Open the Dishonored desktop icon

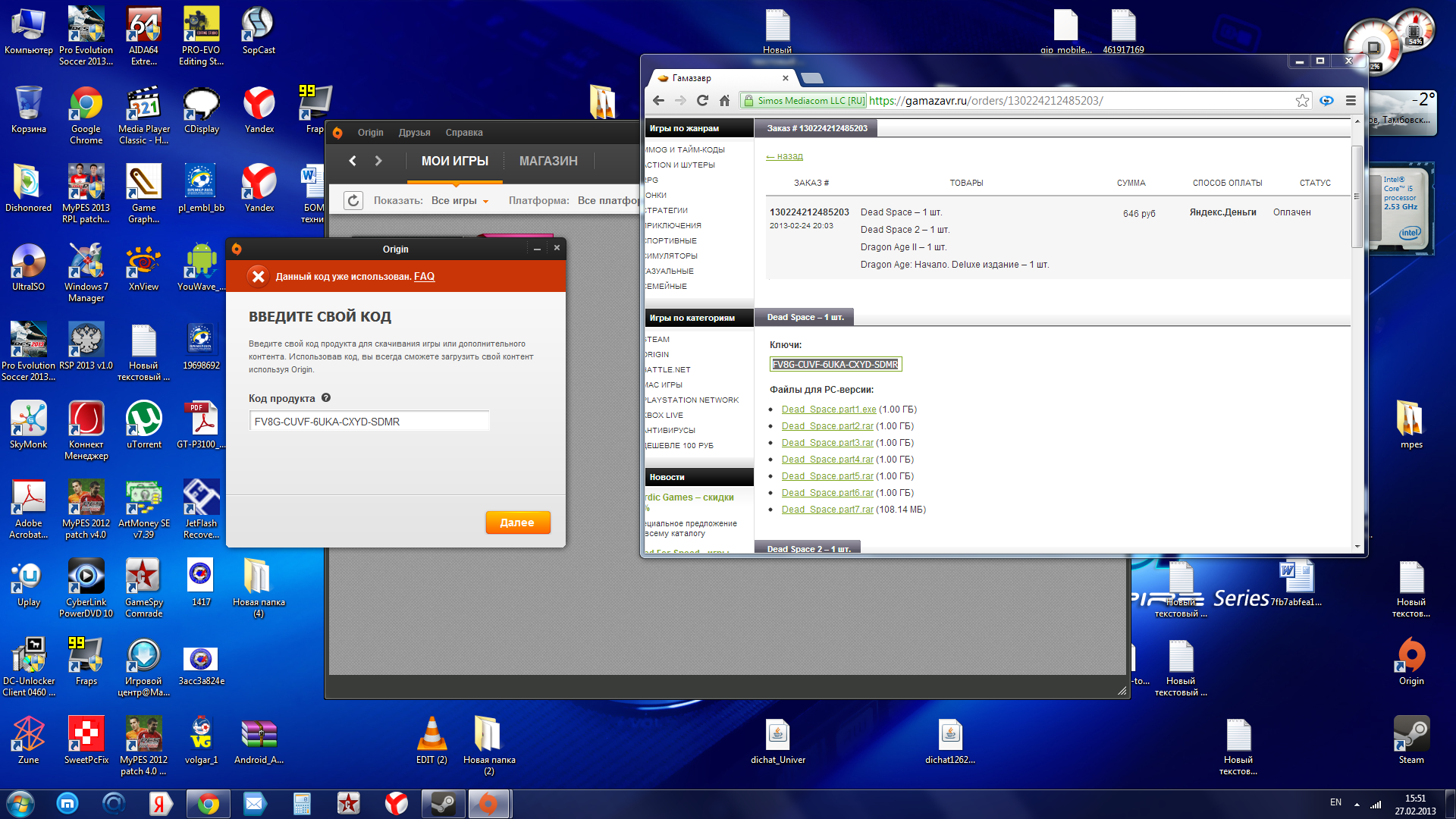[29, 188]
